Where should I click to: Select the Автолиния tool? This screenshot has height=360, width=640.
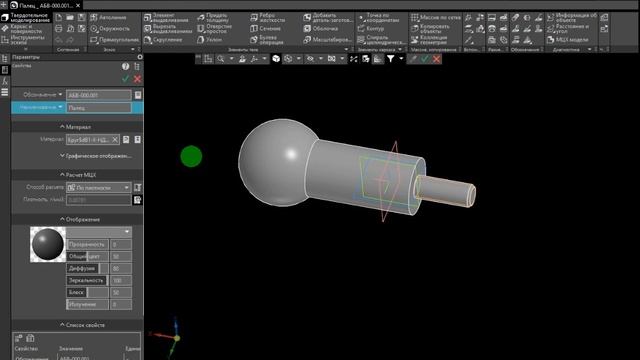[109, 18]
